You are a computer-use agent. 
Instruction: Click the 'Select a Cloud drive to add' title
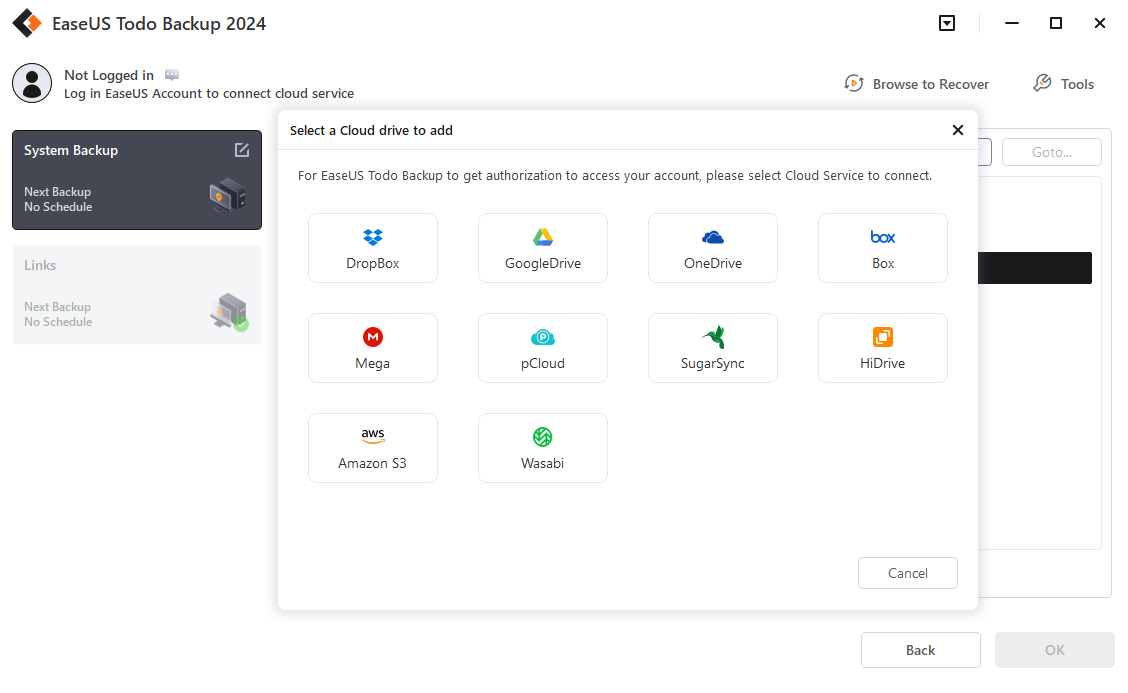point(371,130)
